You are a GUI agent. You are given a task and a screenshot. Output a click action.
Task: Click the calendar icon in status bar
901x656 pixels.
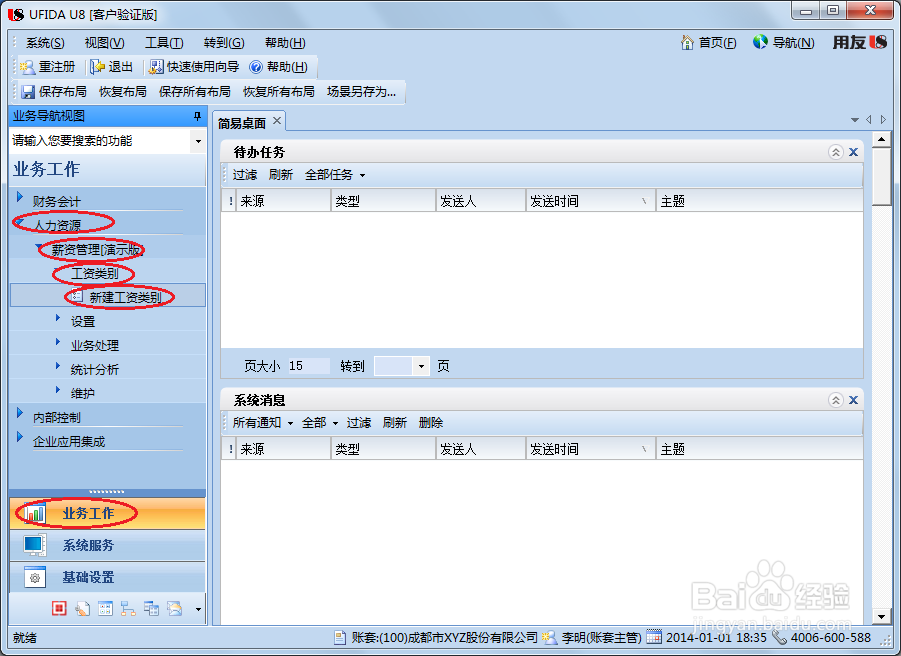(x=654, y=636)
